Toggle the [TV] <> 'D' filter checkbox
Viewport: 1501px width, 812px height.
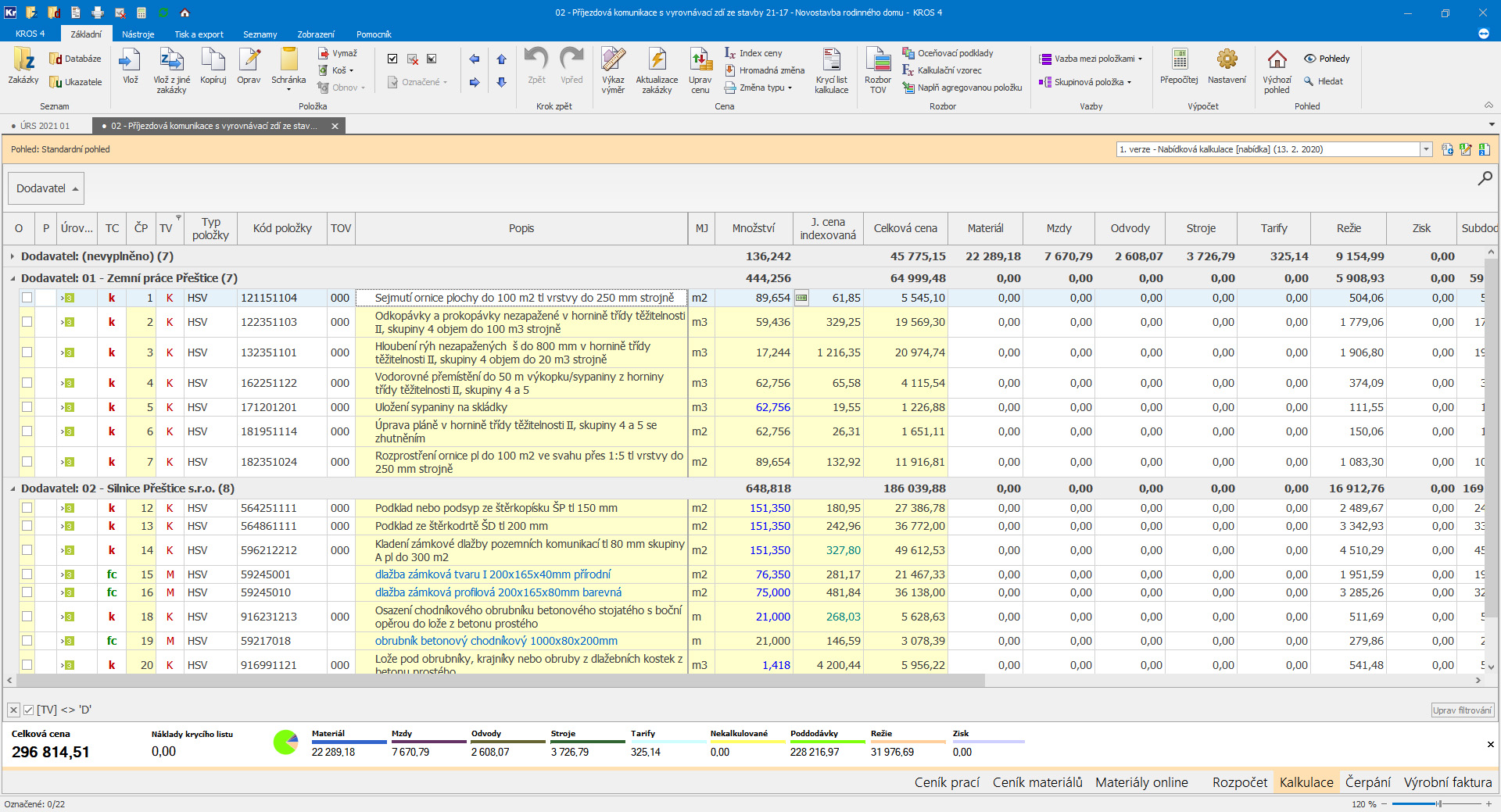click(29, 710)
